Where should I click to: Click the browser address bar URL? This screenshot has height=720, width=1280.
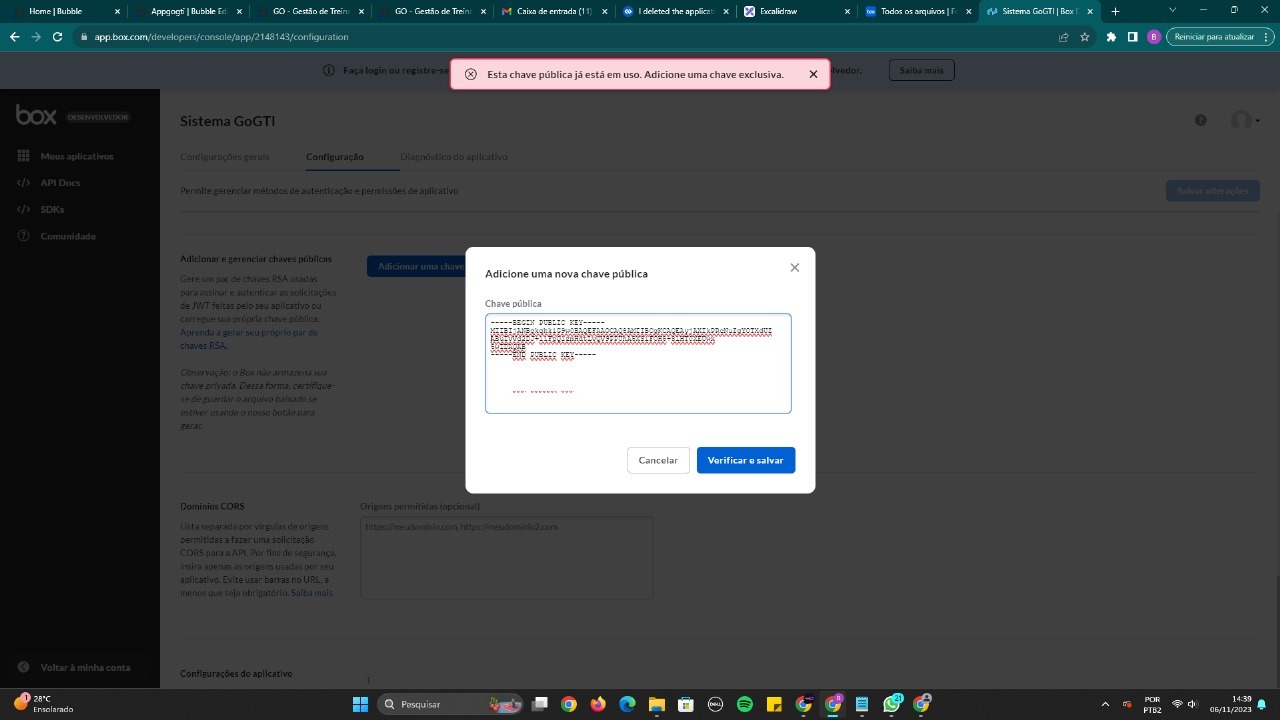coord(221,36)
